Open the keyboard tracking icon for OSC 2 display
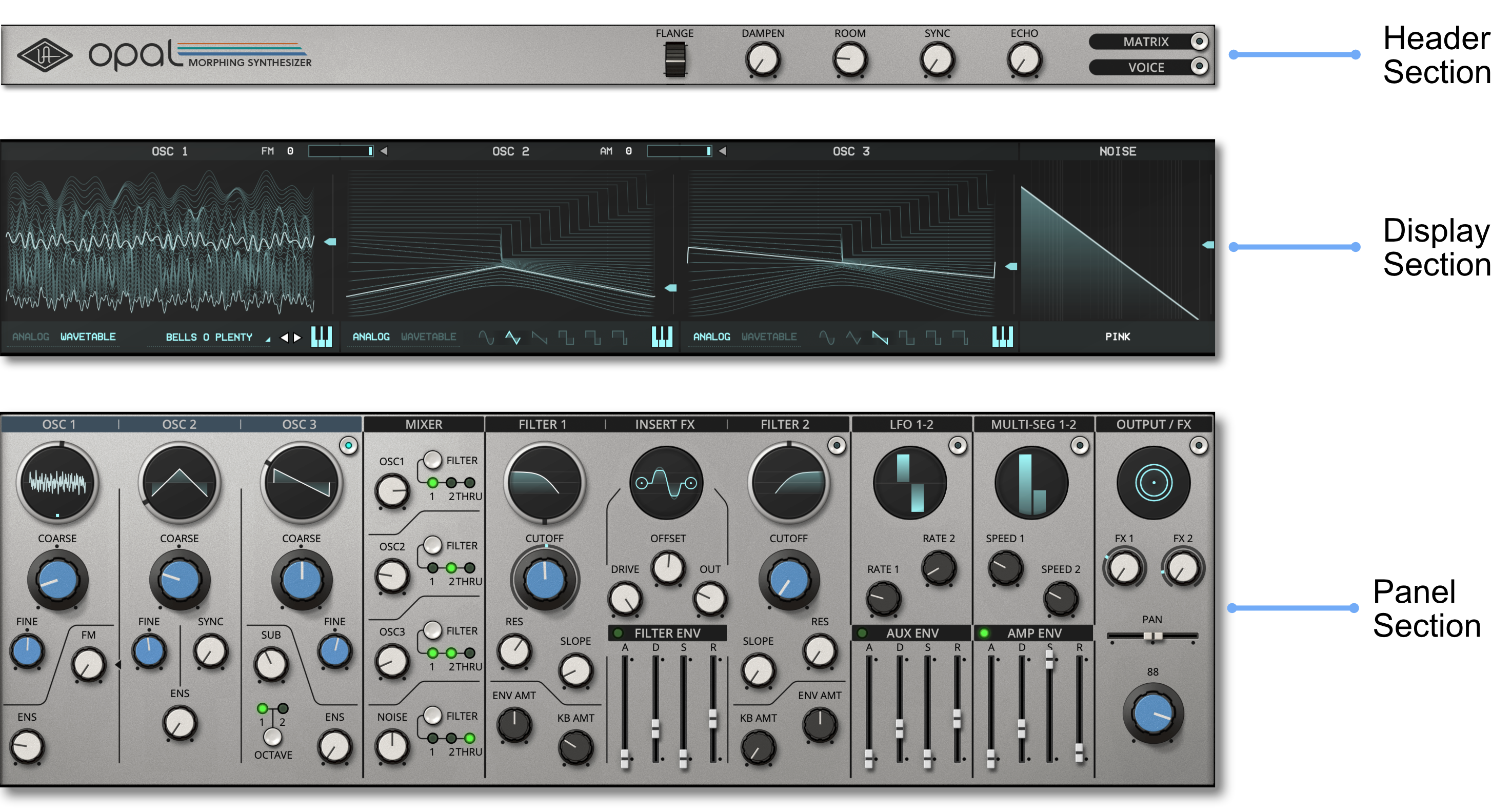This screenshot has height=811, width=1512. (x=662, y=337)
